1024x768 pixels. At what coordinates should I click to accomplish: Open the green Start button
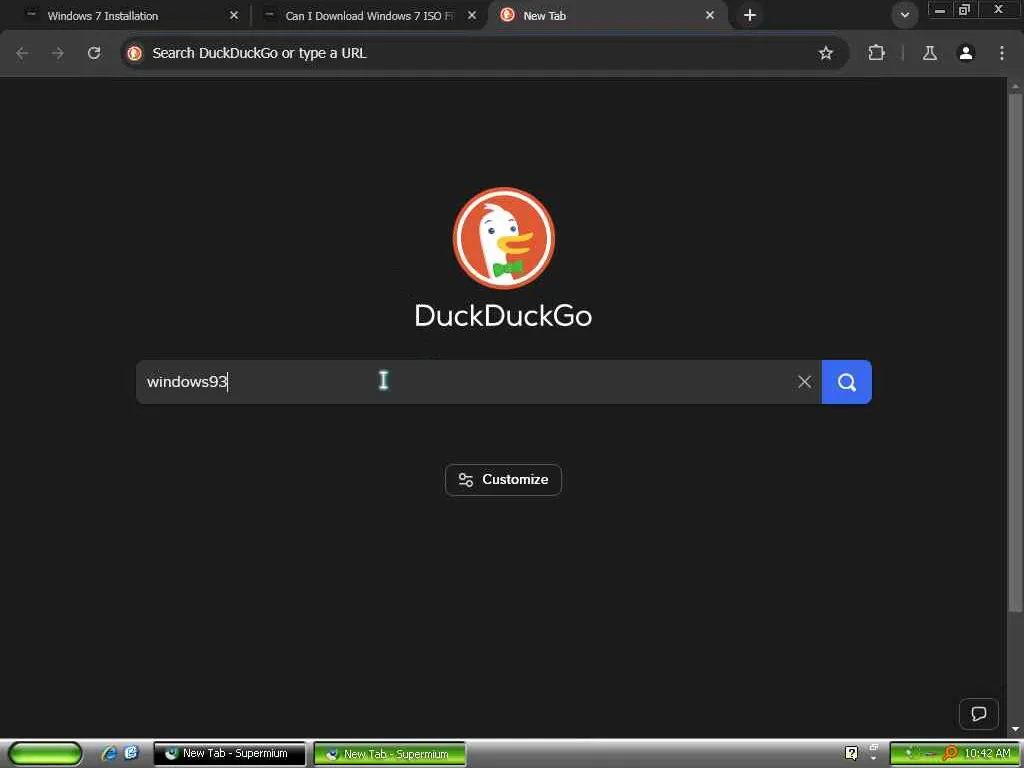point(45,753)
